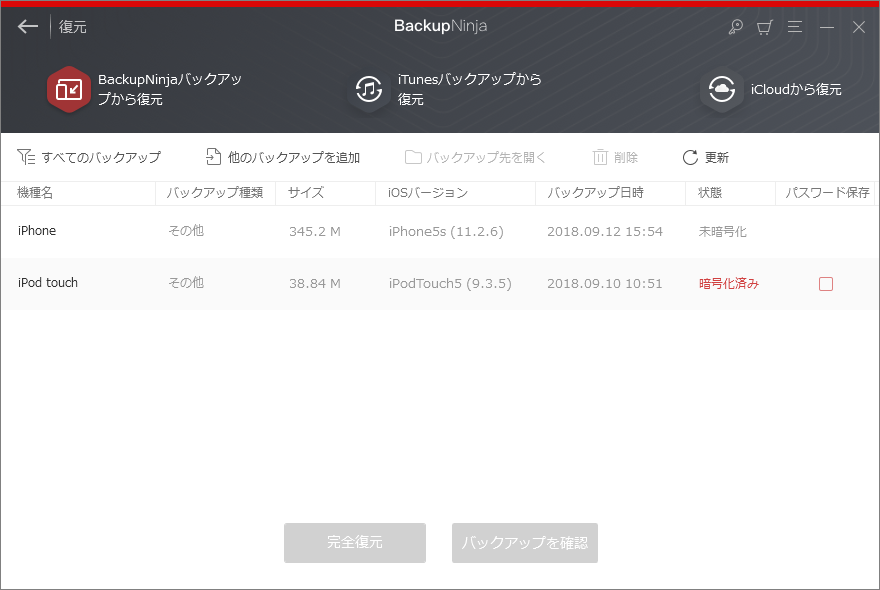The width and height of the screenshot is (880, 590).
Task: Click the iTunes music restore icon
Action: (369, 89)
